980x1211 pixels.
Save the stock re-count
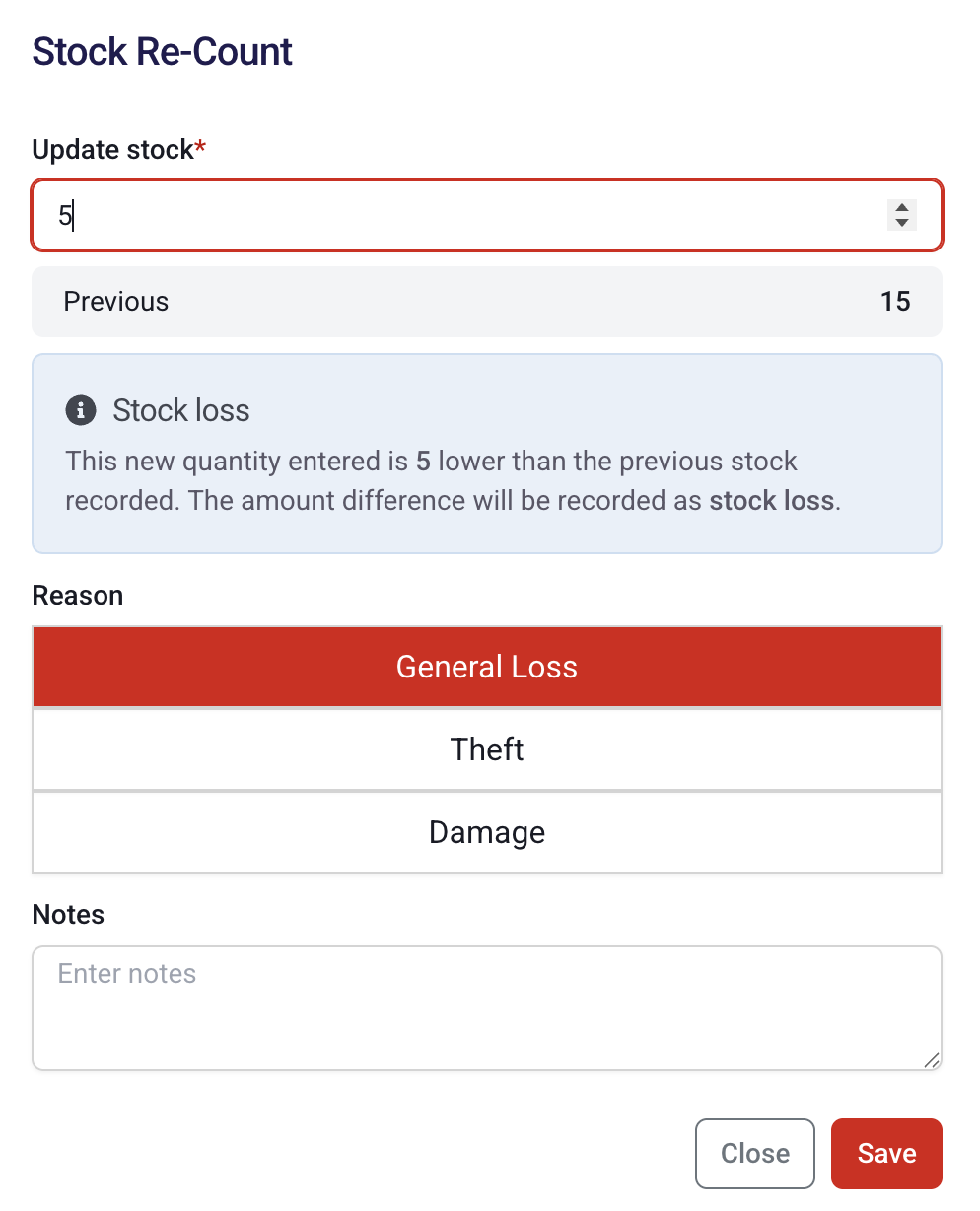tap(886, 1153)
